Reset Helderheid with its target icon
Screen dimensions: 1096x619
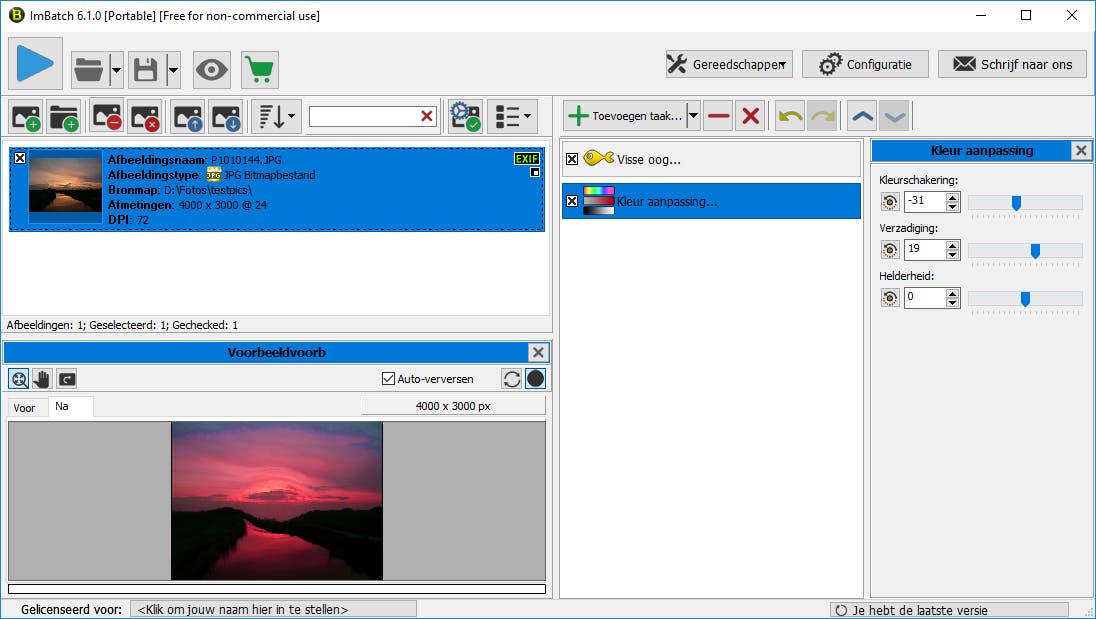pos(890,298)
